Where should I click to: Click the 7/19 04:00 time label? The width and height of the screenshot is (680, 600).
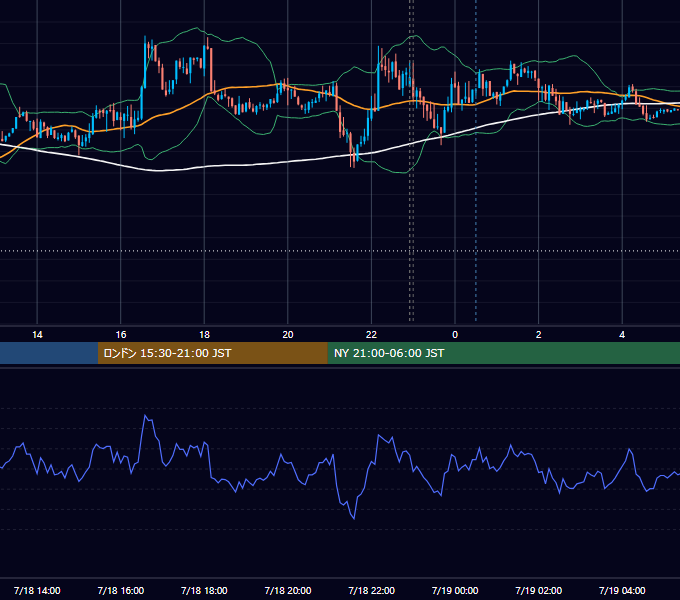pyautogui.click(x=622, y=590)
